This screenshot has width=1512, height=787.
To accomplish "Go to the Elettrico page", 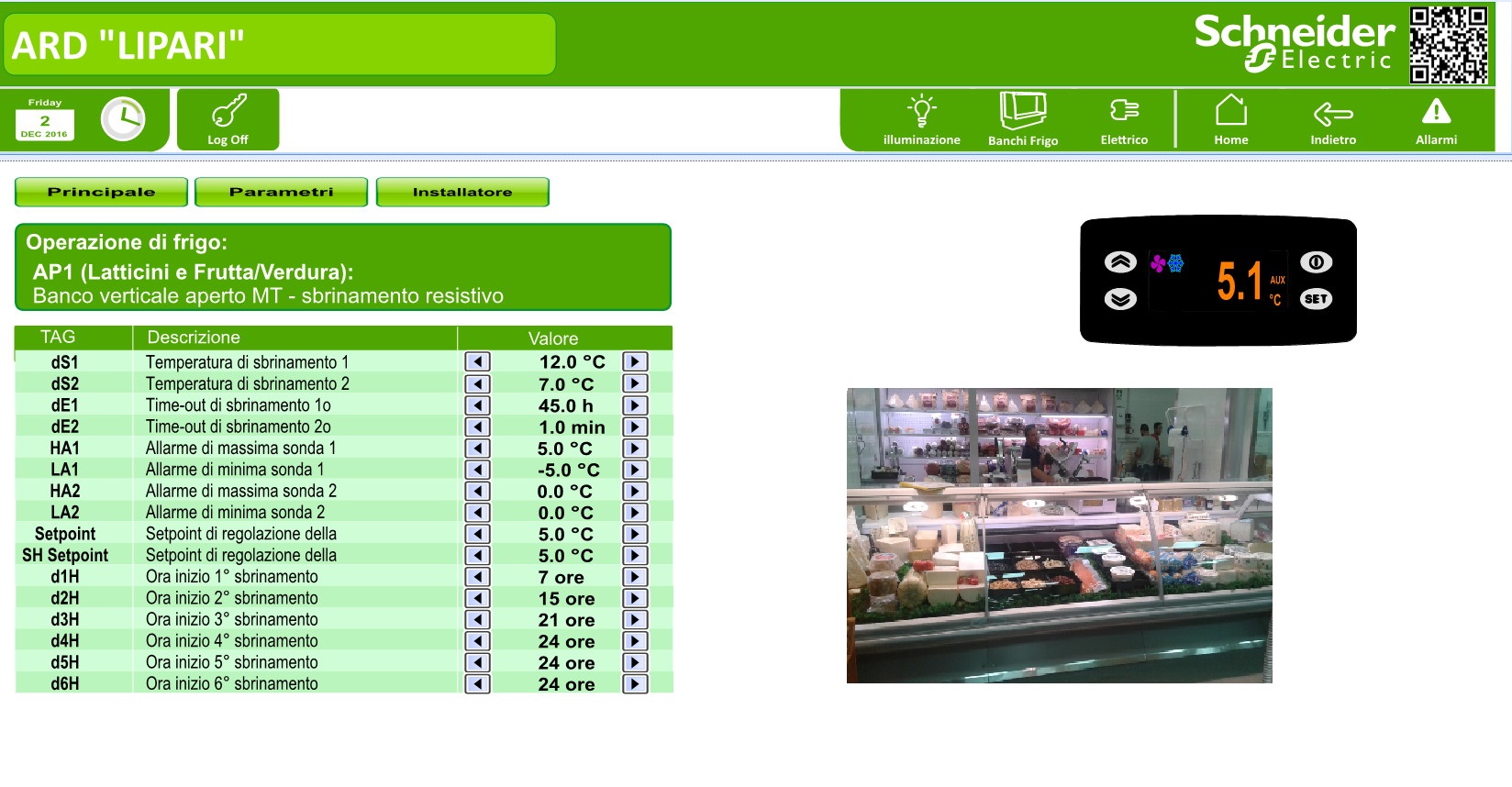I will pyautogui.click(x=1124, y=120).
